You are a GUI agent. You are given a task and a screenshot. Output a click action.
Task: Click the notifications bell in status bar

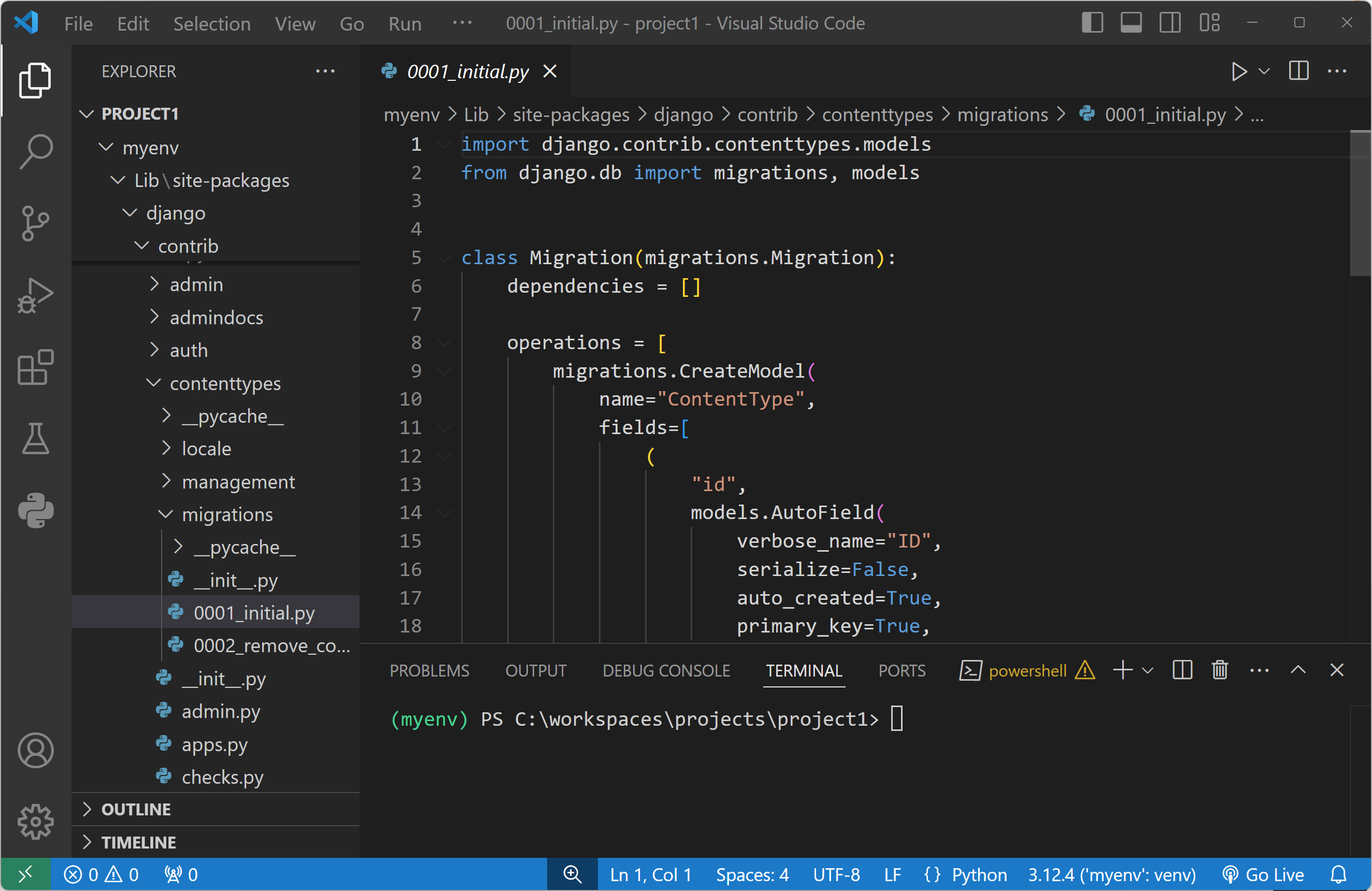1338,875
